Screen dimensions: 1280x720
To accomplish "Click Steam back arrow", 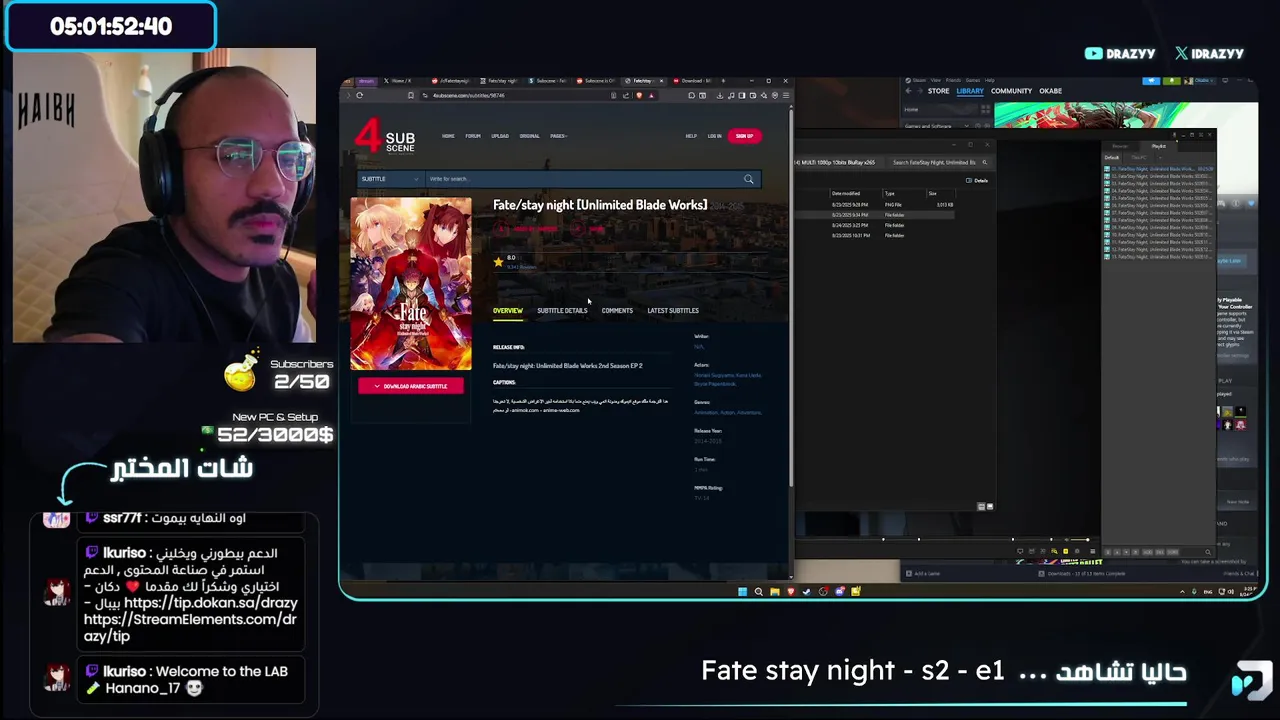I will [908, 91].
